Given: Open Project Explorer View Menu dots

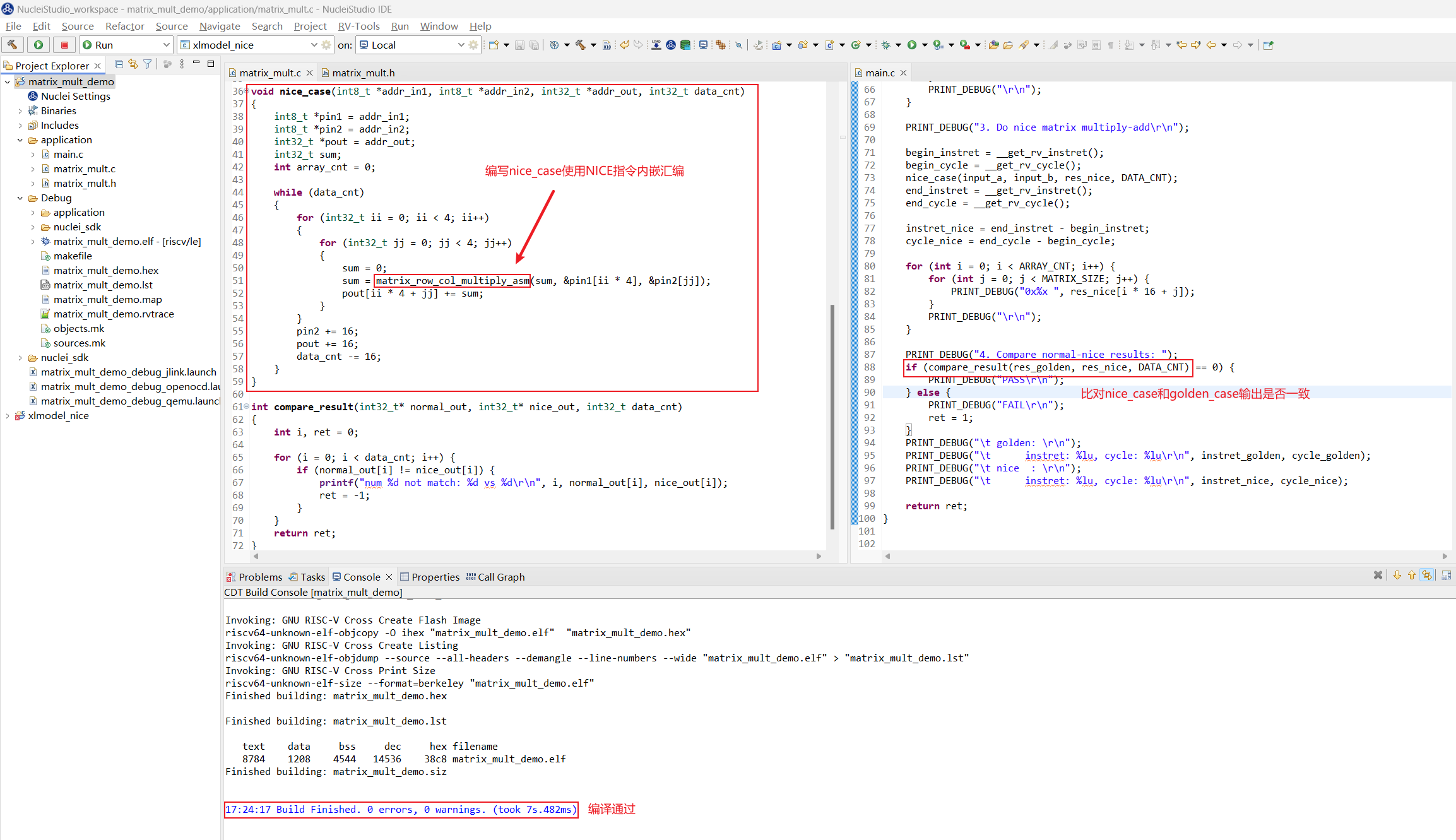Looking at the screenshot, I should point(182,64).
